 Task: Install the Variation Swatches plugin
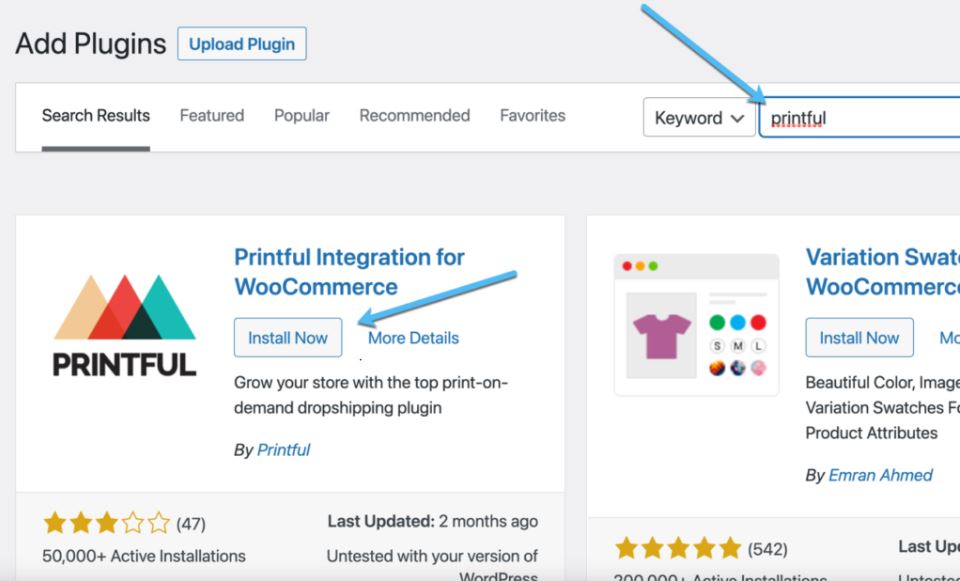pyautogui.click(x=859, y=338)
